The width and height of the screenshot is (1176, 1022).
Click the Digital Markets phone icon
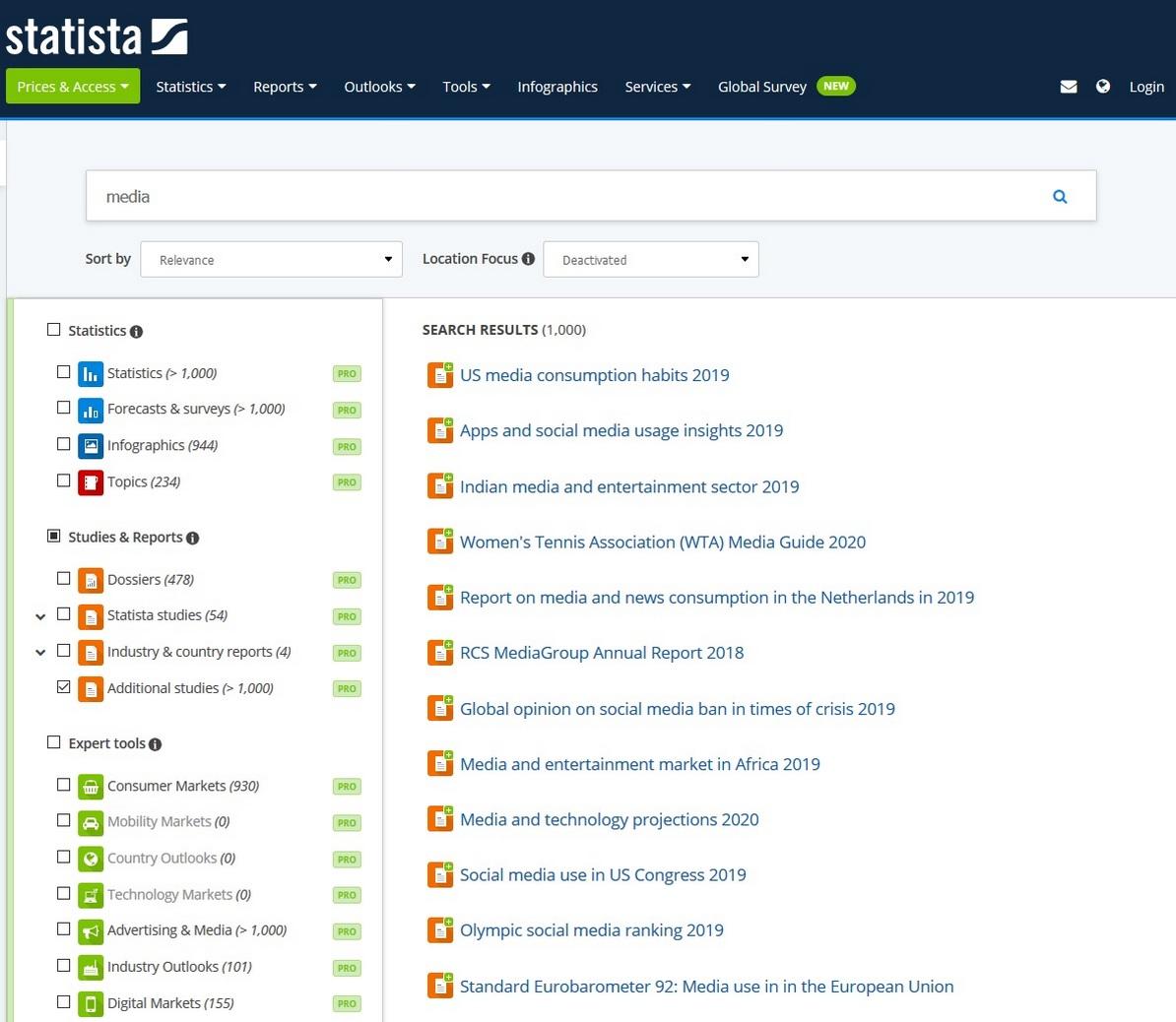91,1003
